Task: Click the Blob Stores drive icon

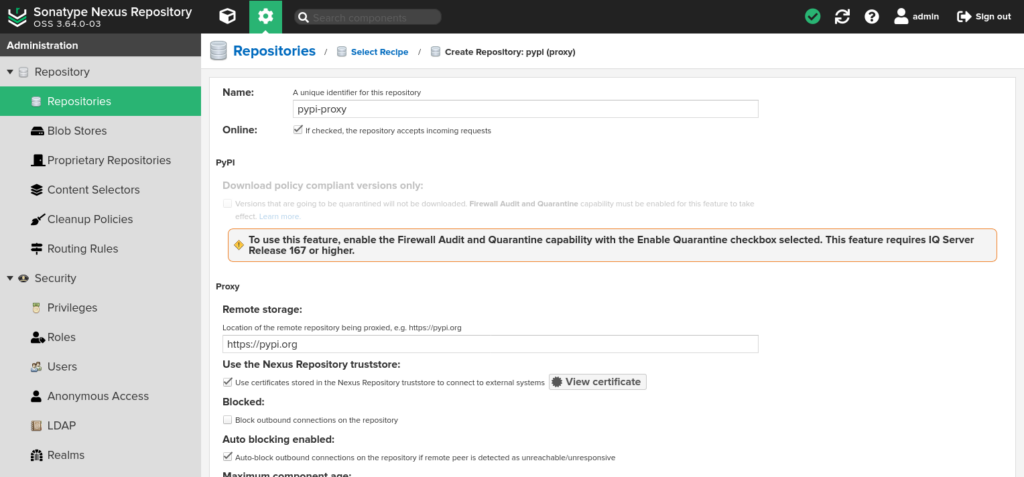Action: [x=37, y=131]
